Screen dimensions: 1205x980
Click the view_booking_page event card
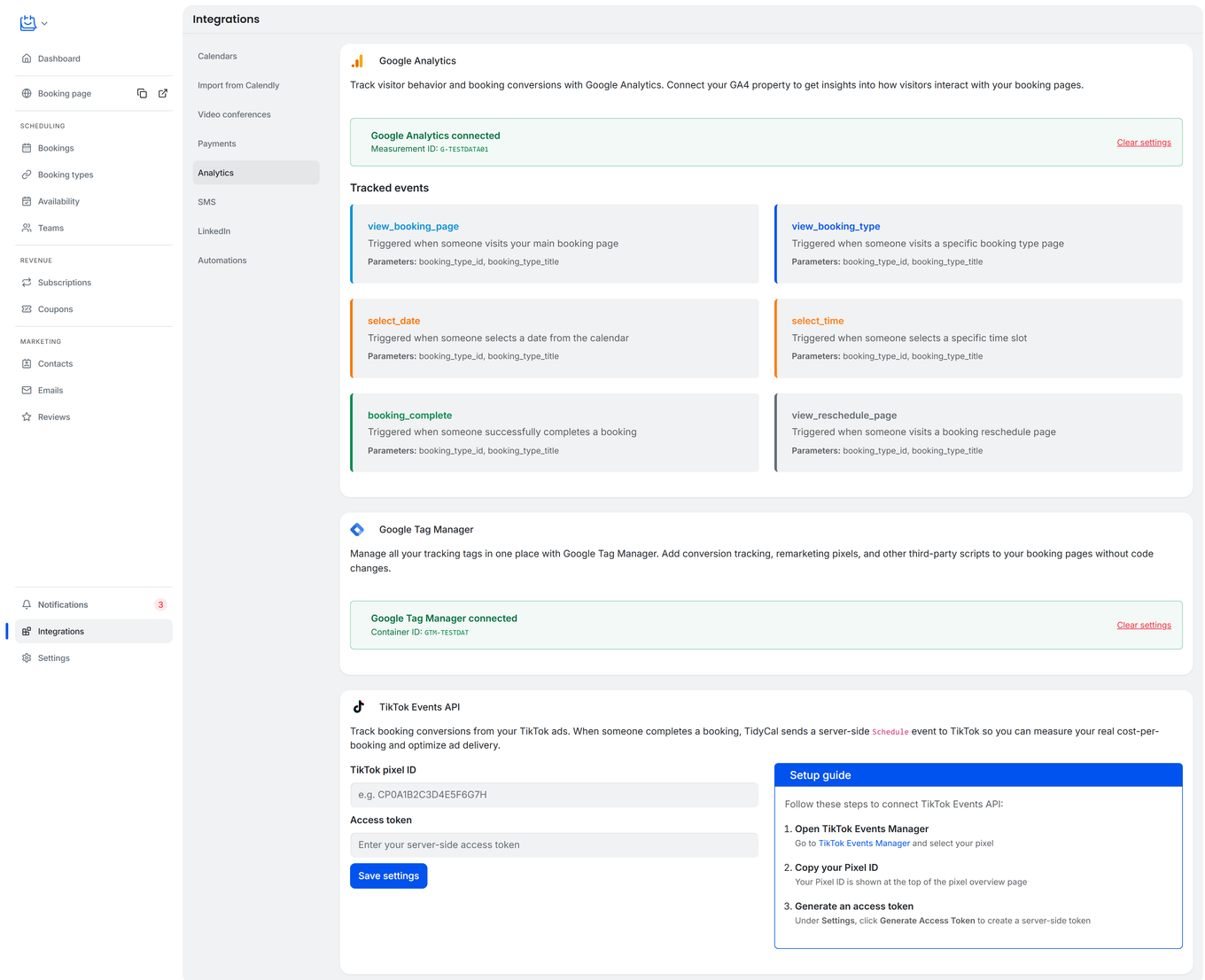click(555, 244)
